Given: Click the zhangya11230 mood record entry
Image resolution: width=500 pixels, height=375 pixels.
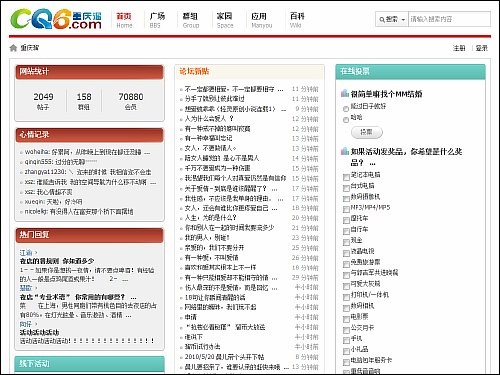Looking at the screenshot, I should coord(88,172).
